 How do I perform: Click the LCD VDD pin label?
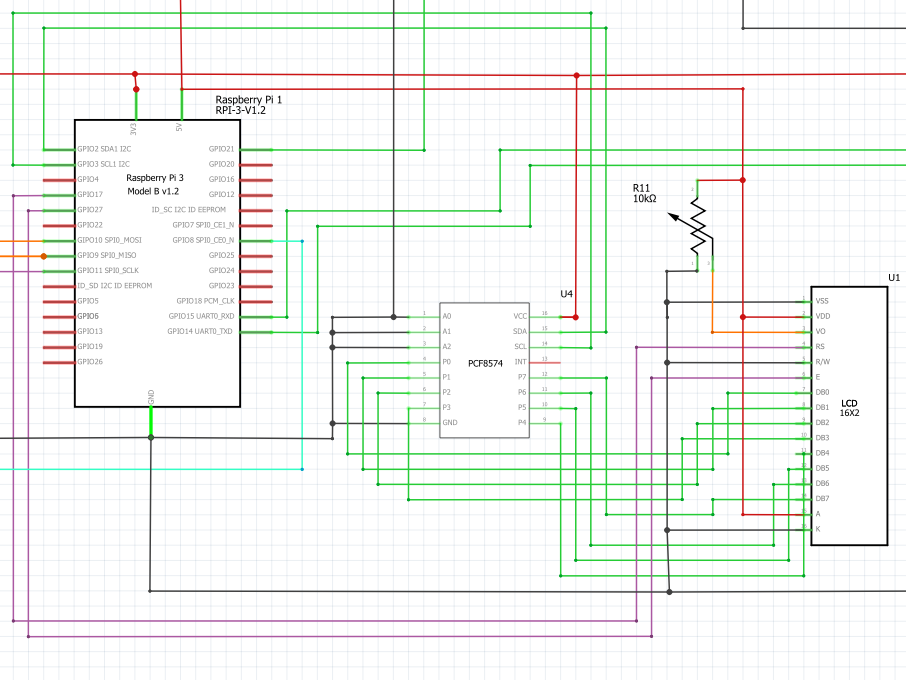coord(823,317)
